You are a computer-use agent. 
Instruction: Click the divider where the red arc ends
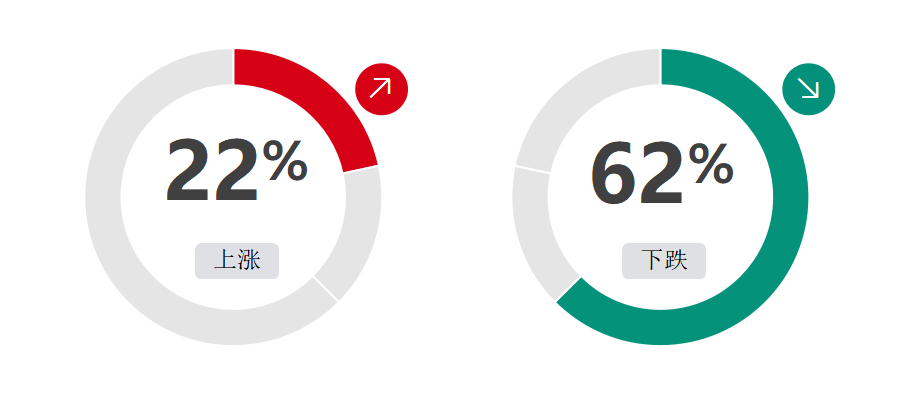pos(361,169)
